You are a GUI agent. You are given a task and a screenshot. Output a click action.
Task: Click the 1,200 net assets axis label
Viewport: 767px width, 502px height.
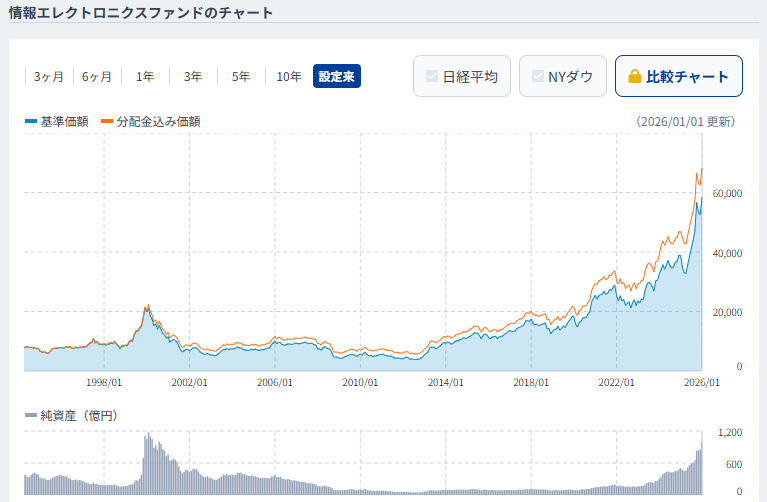[730, 433]
